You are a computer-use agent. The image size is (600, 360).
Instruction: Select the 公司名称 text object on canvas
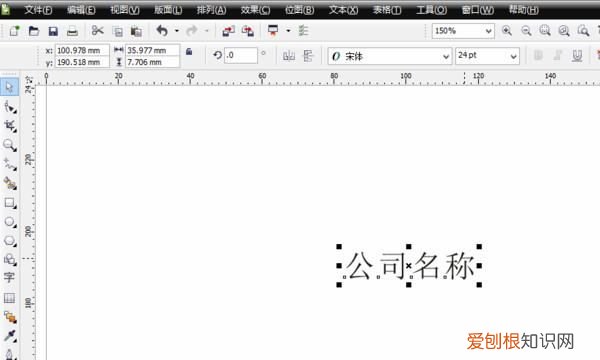409,266
